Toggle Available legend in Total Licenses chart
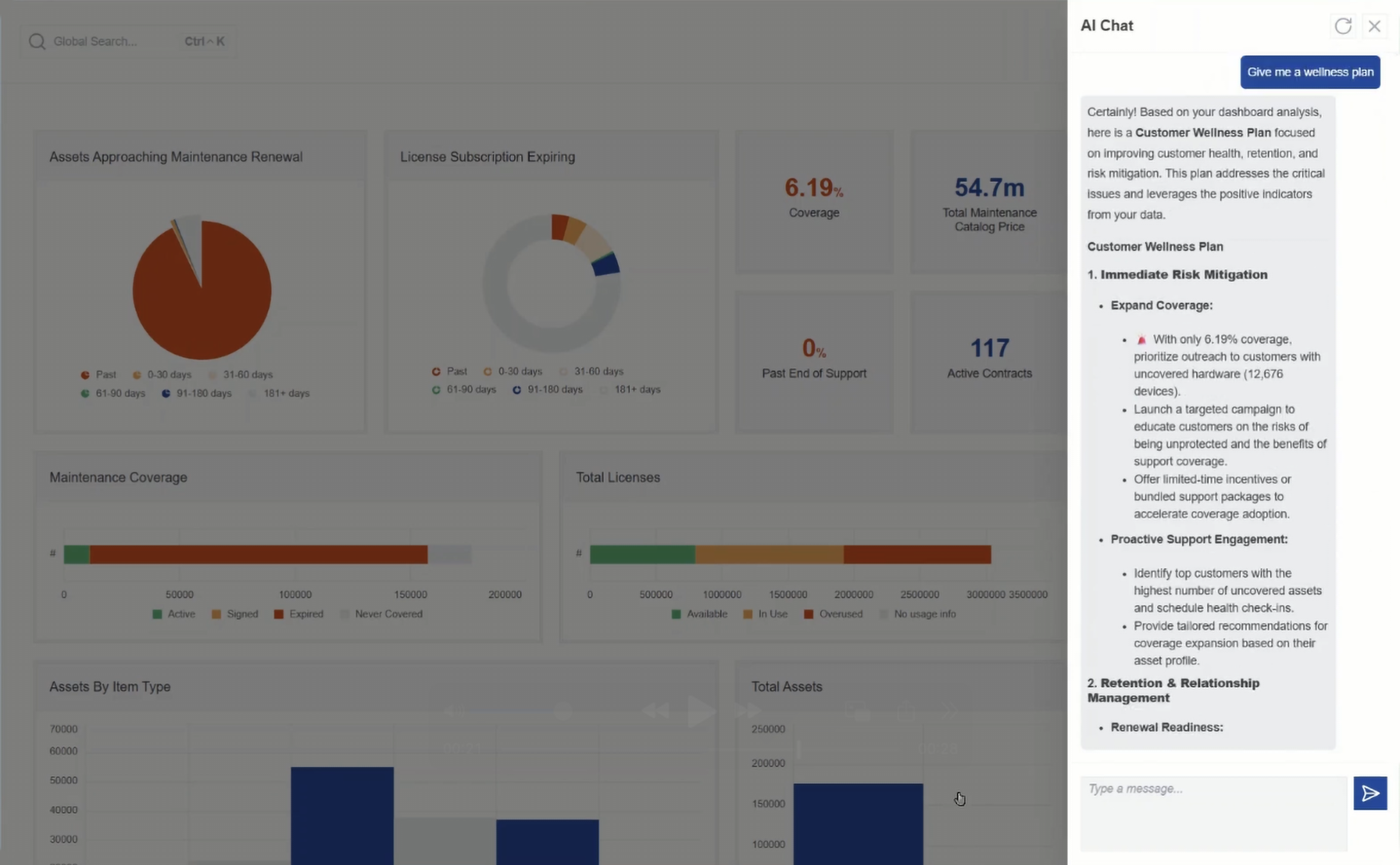The width and height of the screenshot is (1400, 865). pyautogui.click(x=699, y=614)
